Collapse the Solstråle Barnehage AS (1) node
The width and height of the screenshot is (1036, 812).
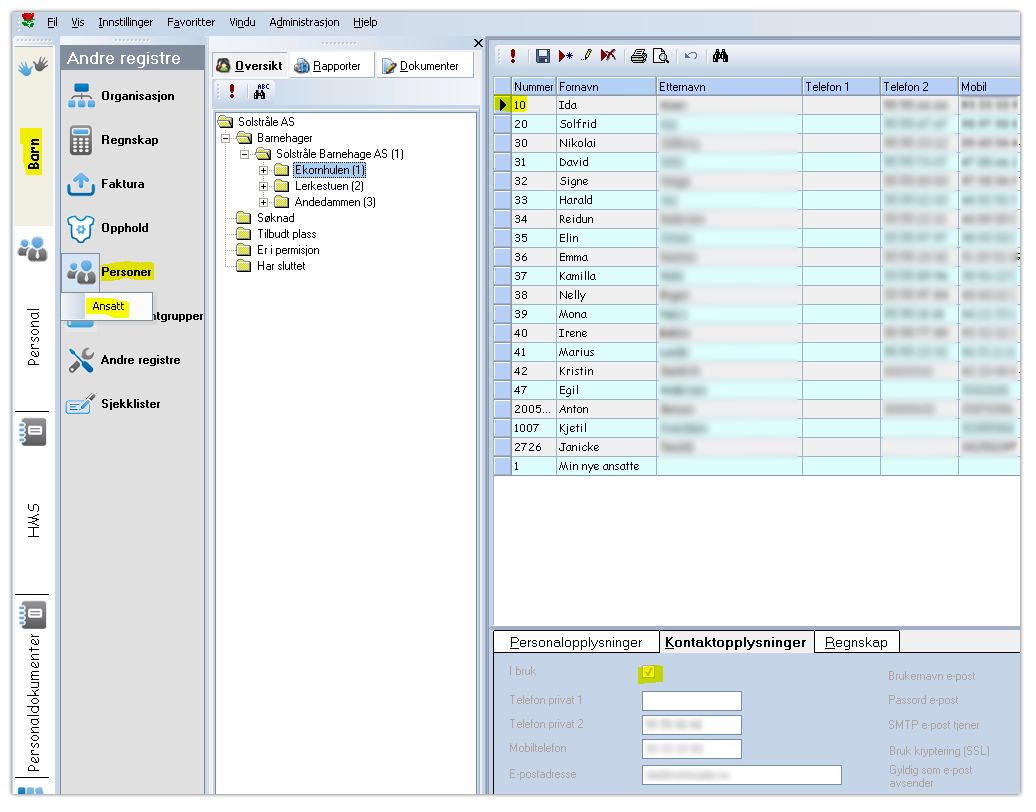coord(244,154)
